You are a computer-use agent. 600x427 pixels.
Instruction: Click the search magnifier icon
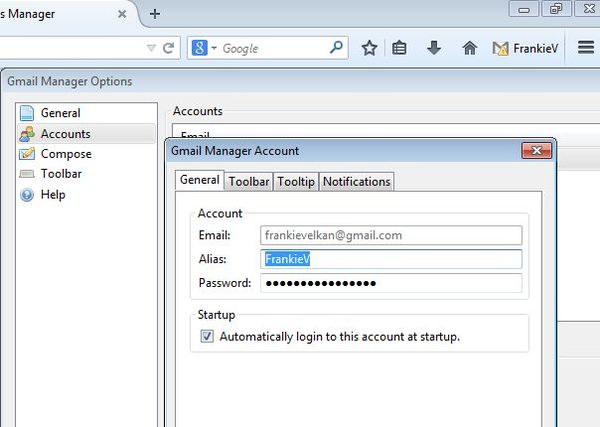[x=336, y=47]
